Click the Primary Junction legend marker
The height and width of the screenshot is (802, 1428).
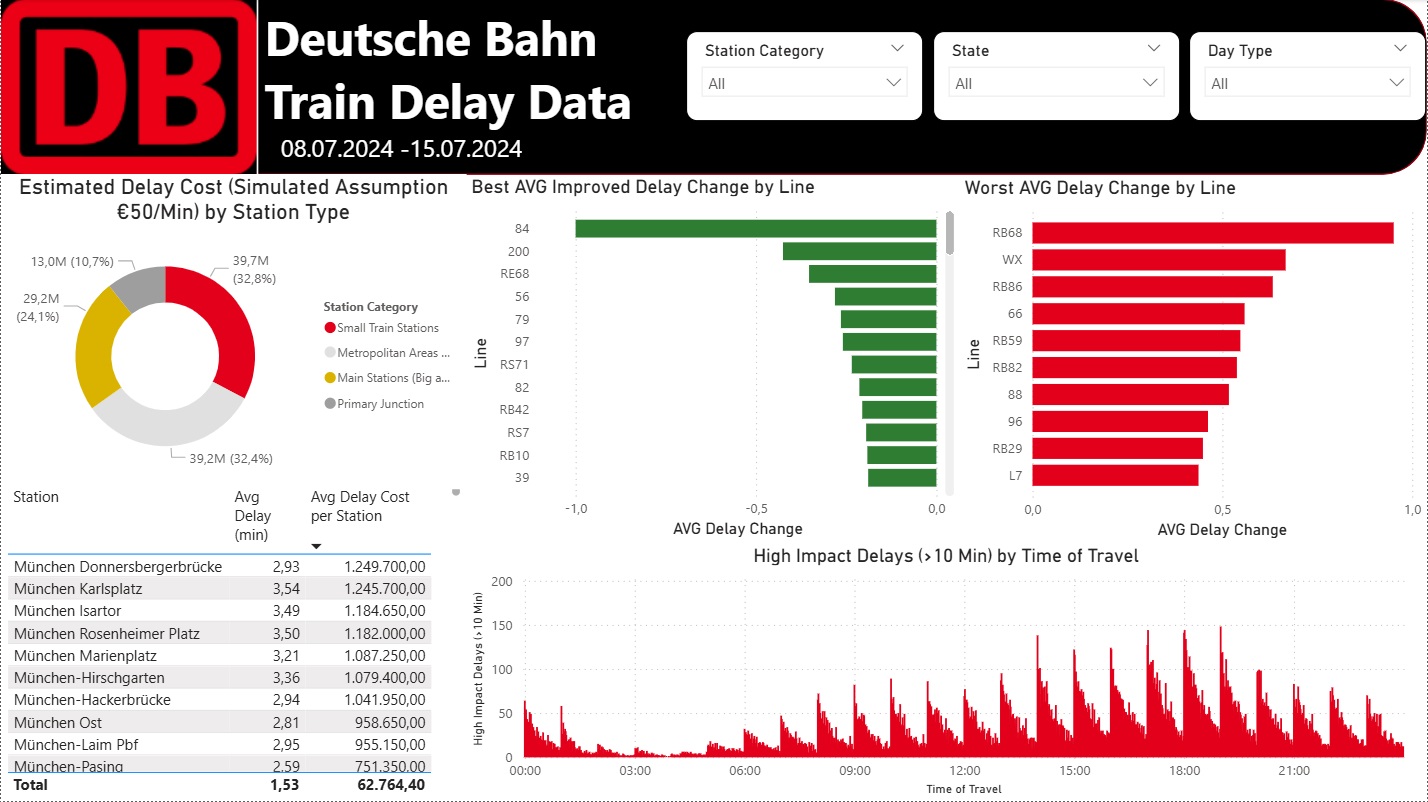(330, 404)
